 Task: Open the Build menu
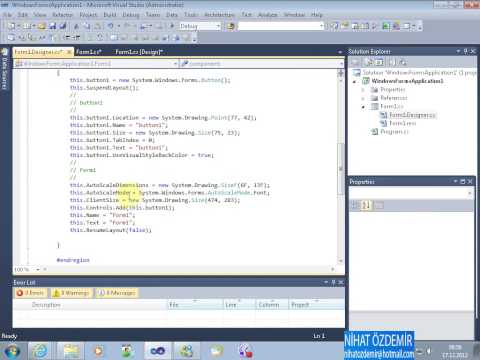(110, 15)
